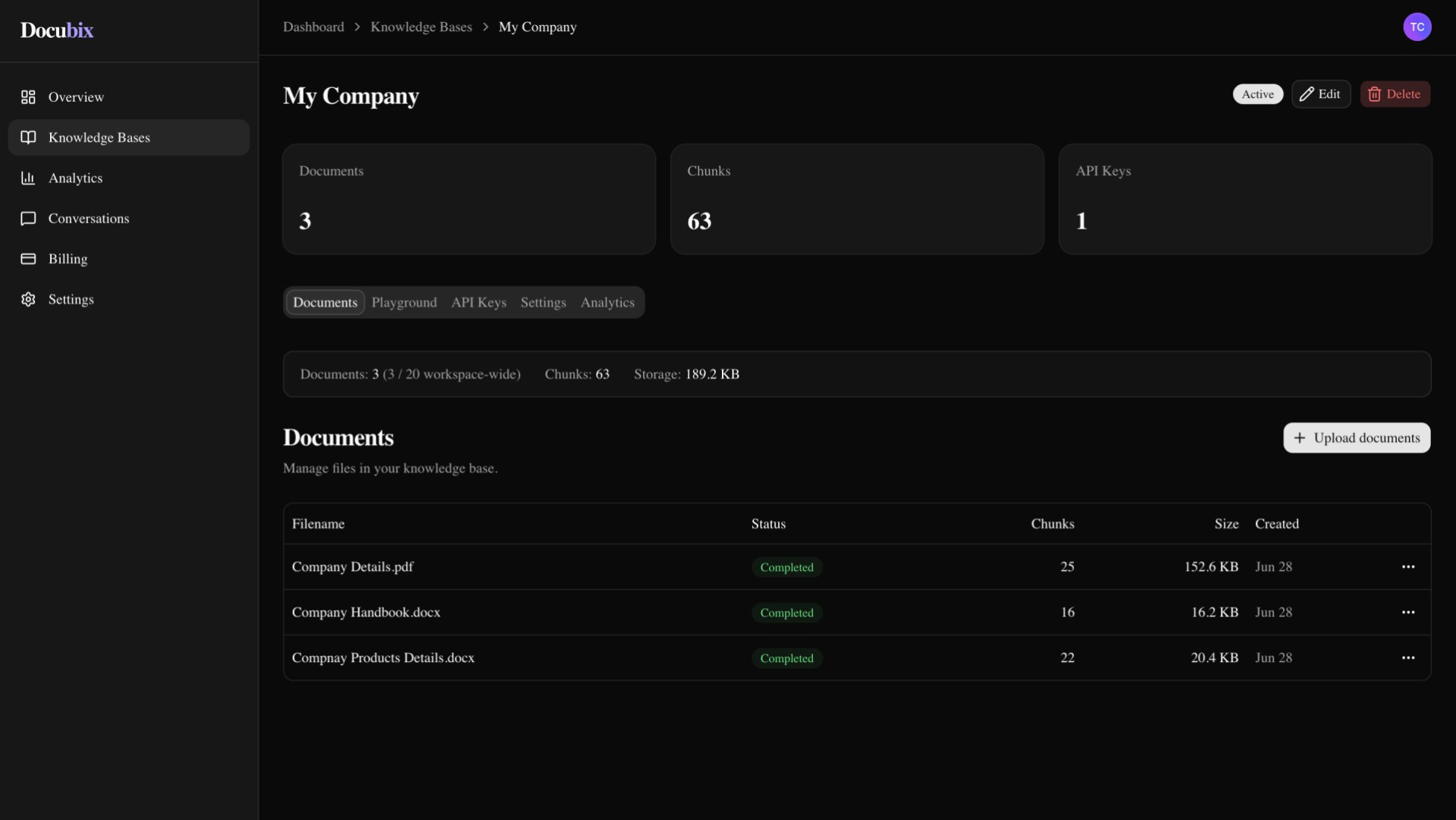Navigate to Dashboard breadcrumb
This screenshot has width=1456, height=820.
click(314, 27)
